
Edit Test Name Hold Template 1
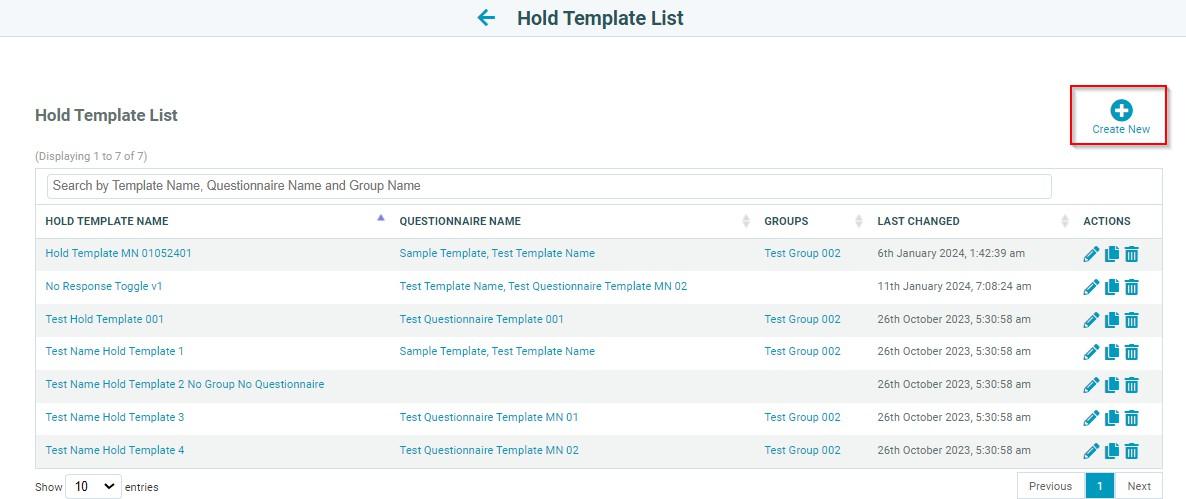tap(1091, 352)
